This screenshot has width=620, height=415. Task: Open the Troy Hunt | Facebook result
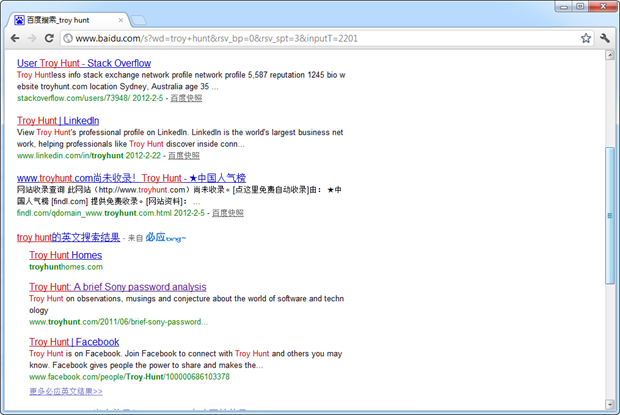pos(74,342)
